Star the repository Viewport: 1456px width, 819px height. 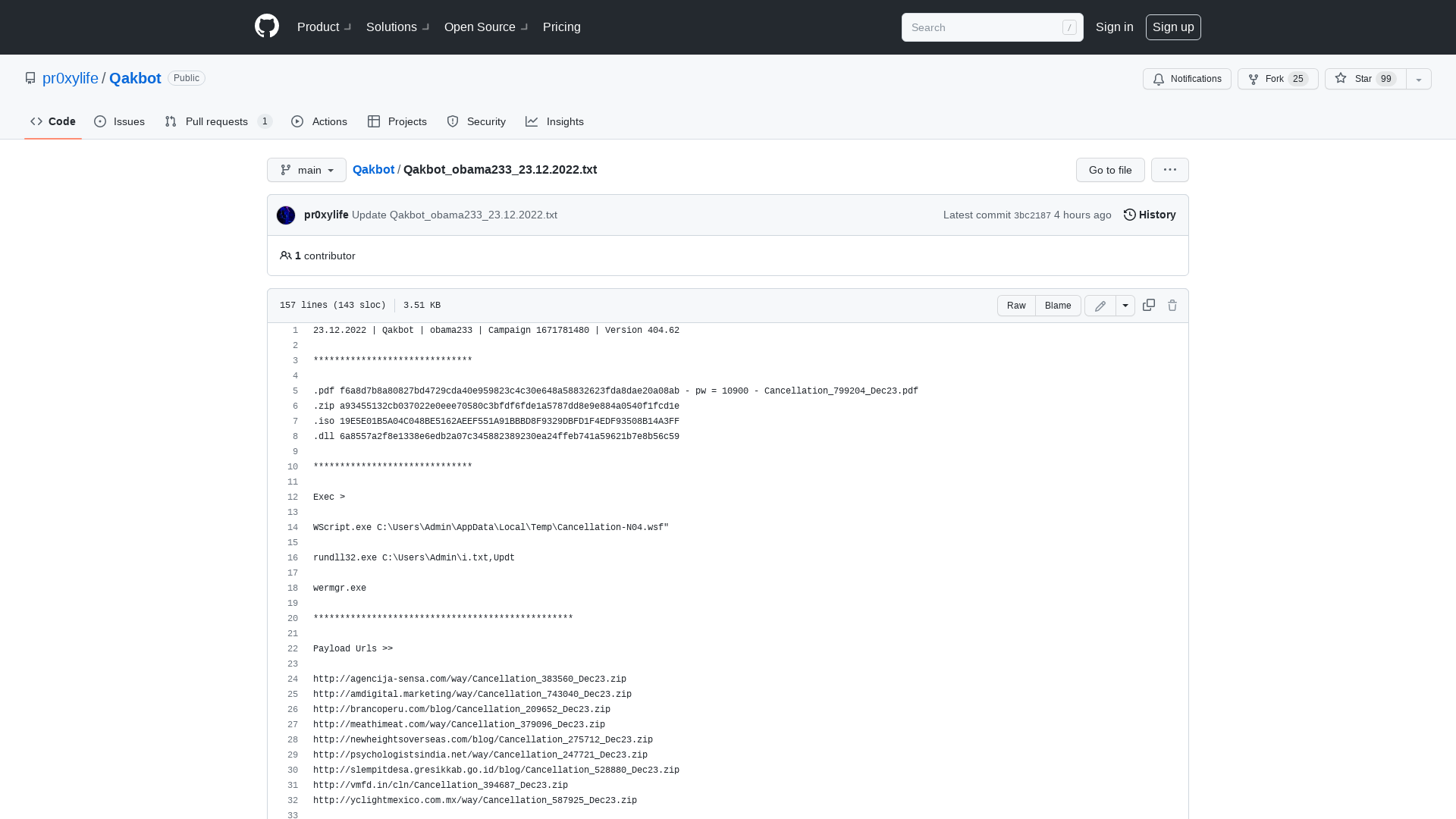tap(1366, 79)
